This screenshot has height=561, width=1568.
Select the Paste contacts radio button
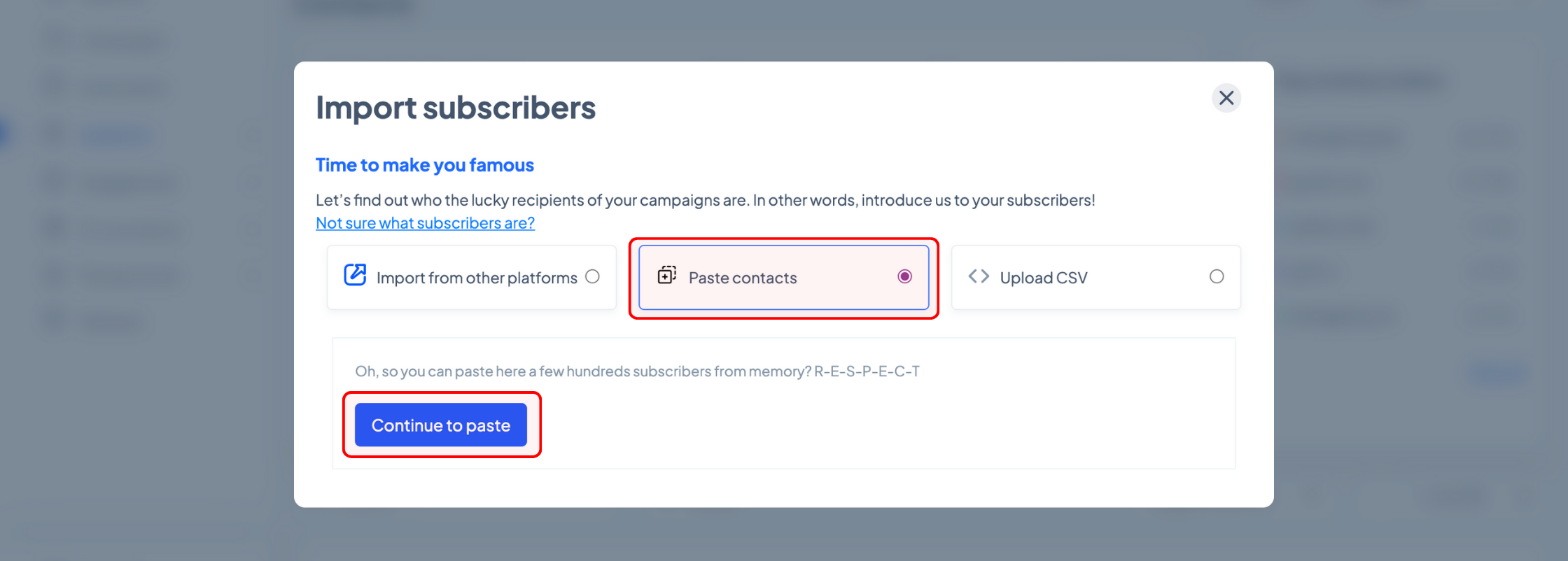(904, 276)
